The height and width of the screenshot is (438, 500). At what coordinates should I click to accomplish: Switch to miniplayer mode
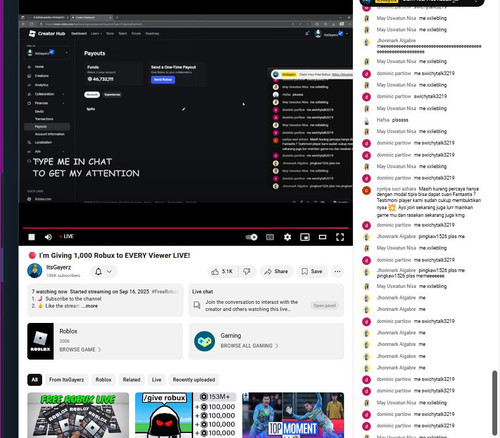(305, 237)
